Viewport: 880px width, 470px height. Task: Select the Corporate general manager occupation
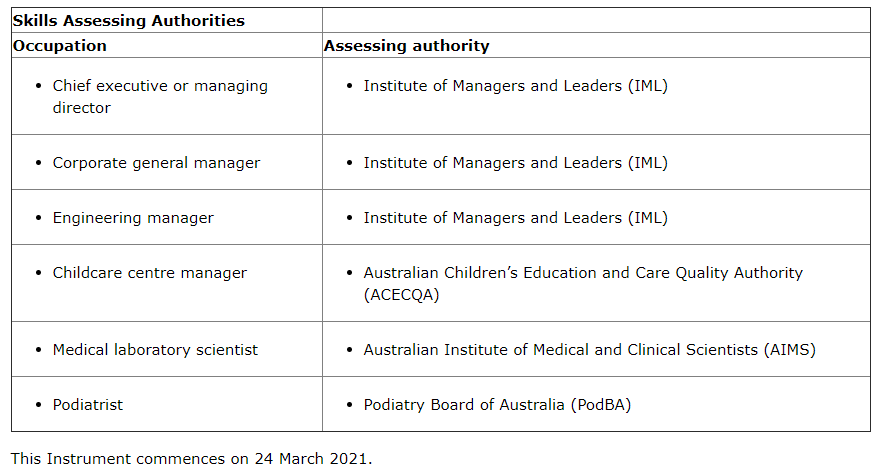tap(156, 163)
